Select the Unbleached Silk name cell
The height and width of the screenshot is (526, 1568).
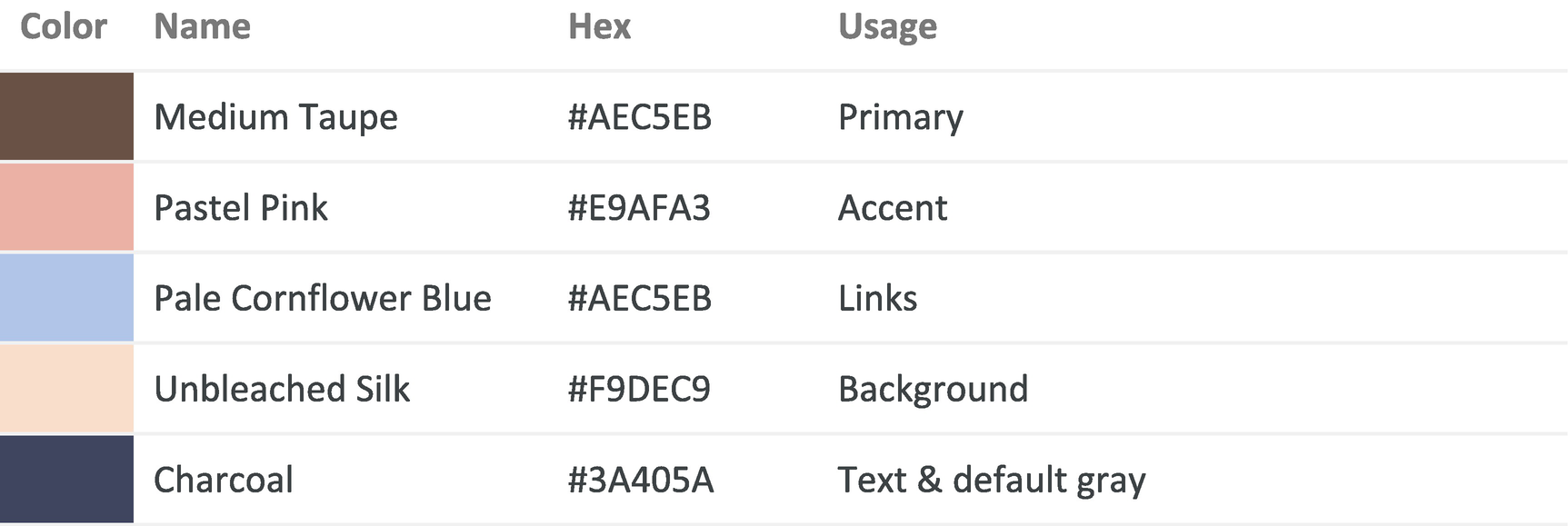tap(282, 390)
